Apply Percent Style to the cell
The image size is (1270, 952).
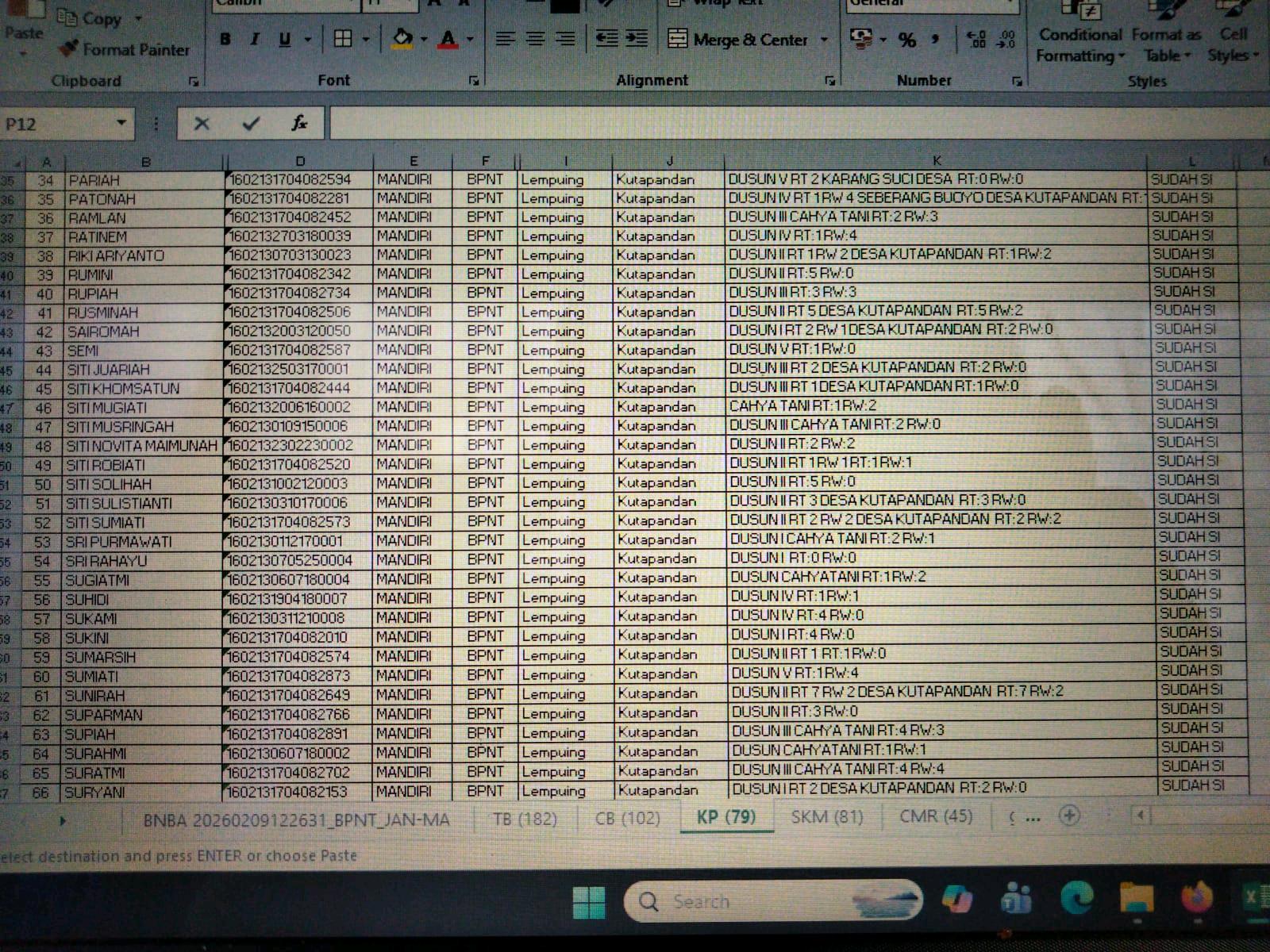click(907, 40)
